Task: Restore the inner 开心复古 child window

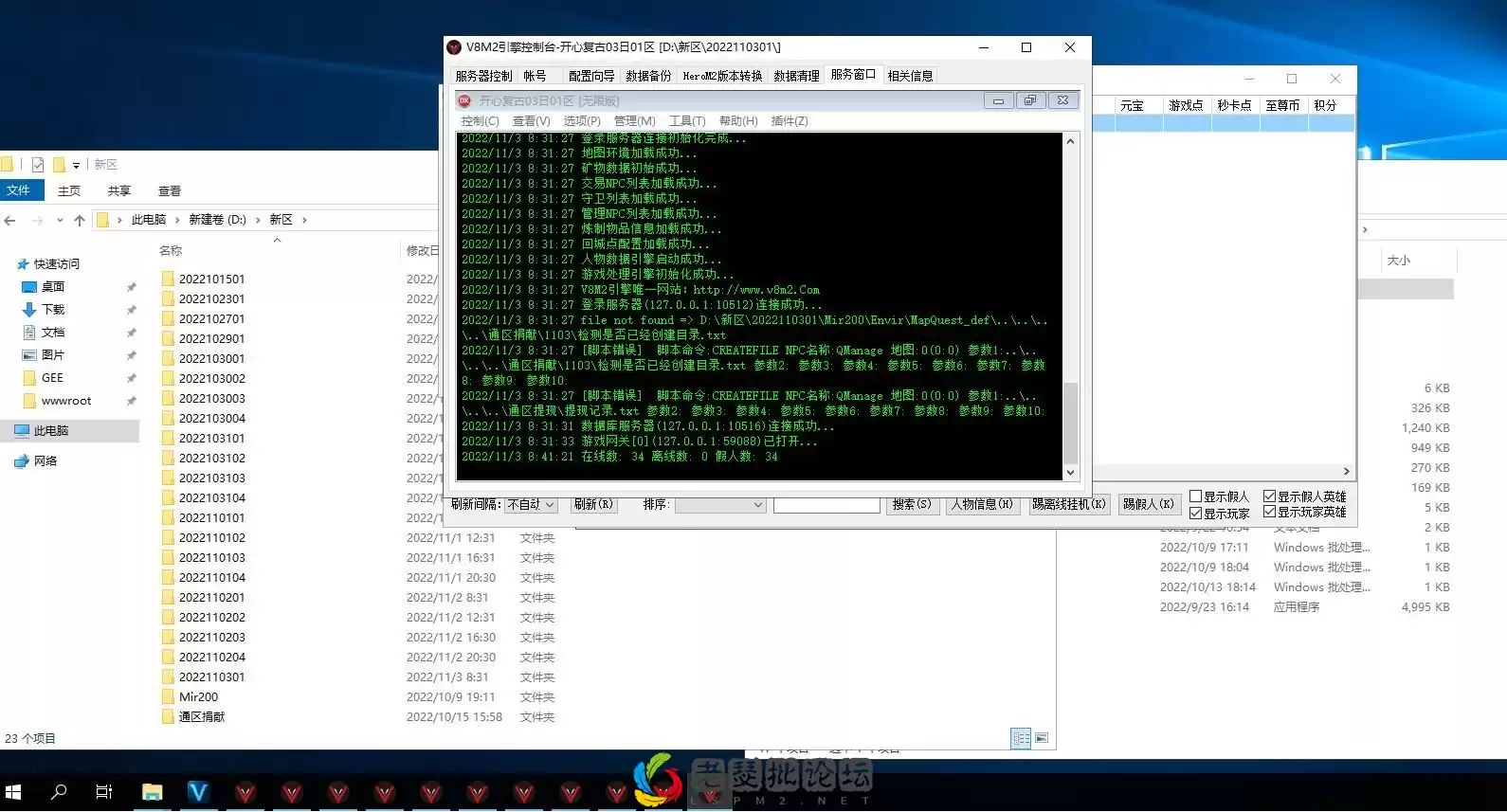Action: (x=1030, y=100)
